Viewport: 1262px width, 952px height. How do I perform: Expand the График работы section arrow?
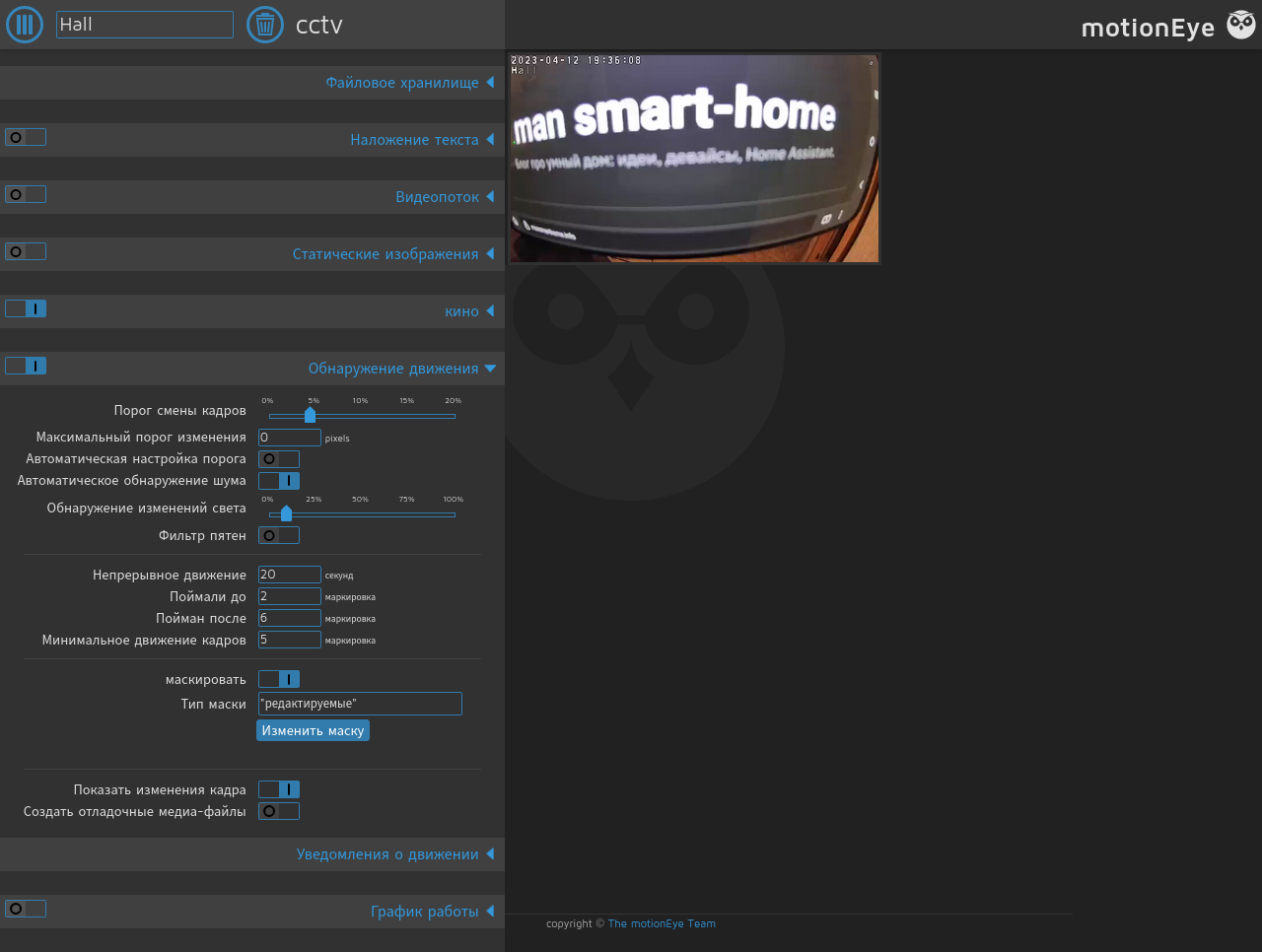[490, 912]
